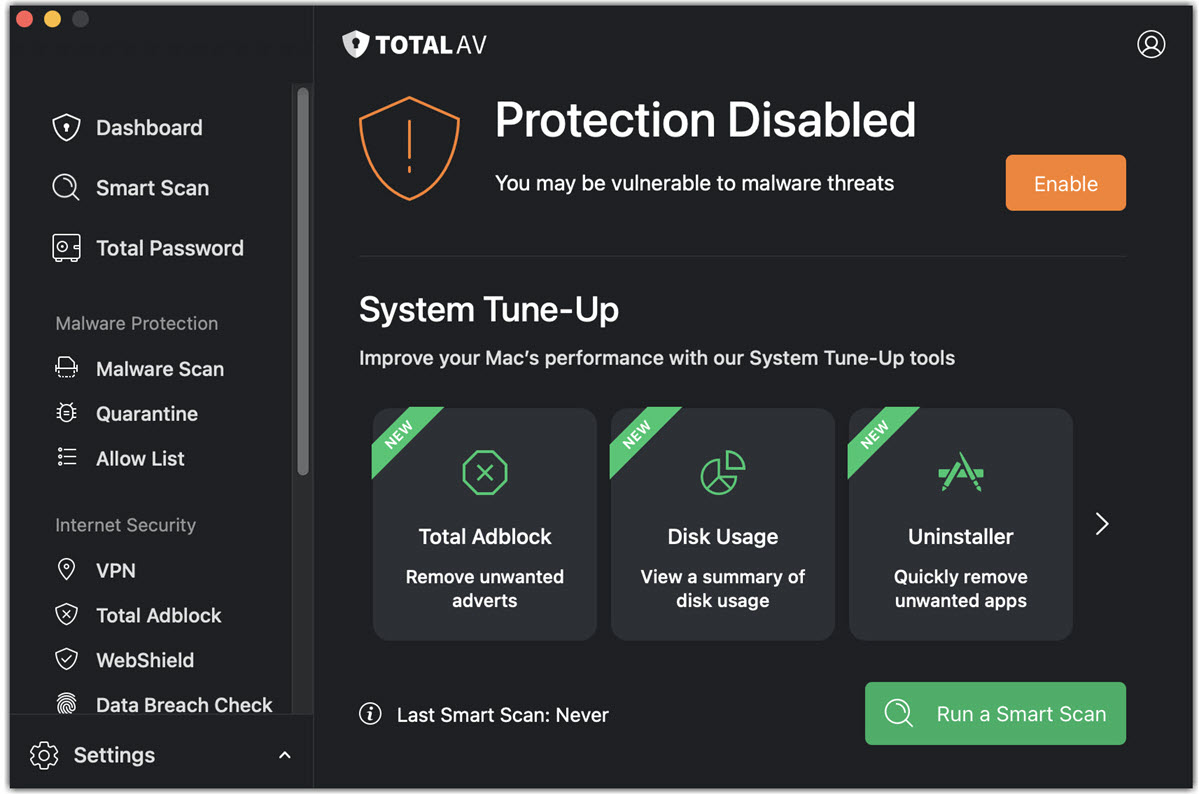1199x794 pixels.
Task: Click the Smart Scan magnifier icon
Action: (66, 188)
